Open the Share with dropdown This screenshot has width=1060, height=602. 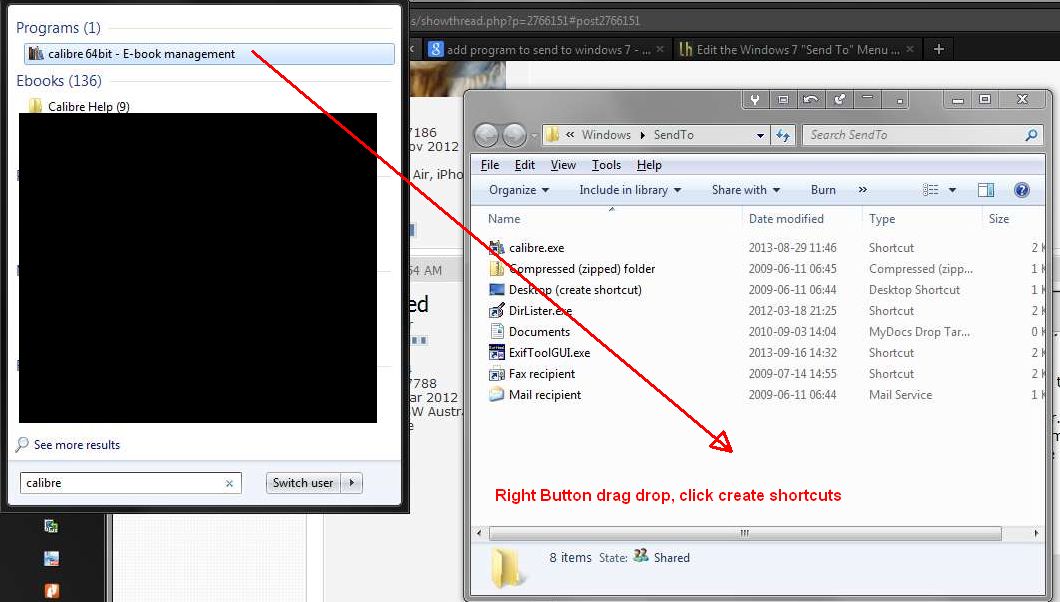[745, 190]
